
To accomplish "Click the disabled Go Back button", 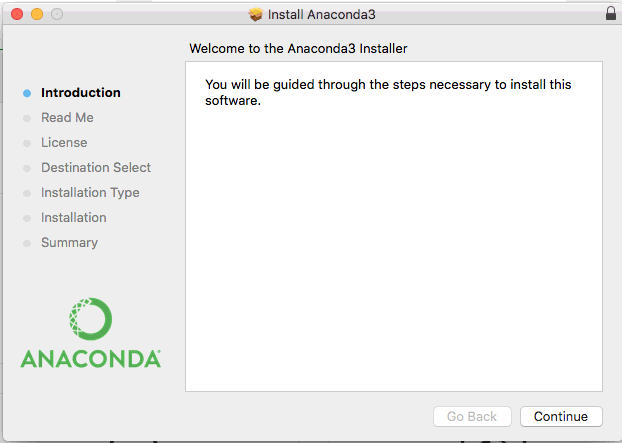I will click(x=472, y=416).
